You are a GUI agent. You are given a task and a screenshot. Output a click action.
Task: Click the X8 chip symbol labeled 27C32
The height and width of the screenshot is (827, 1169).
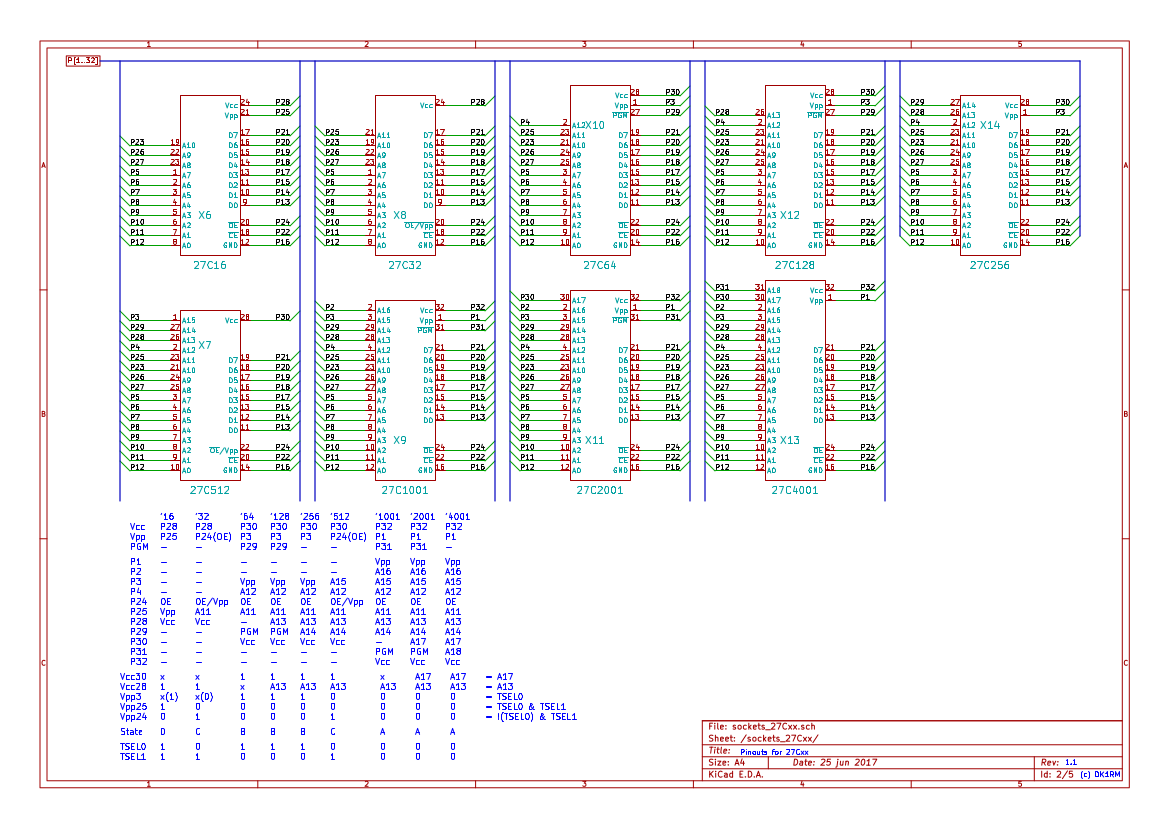(x=405, y=175)
